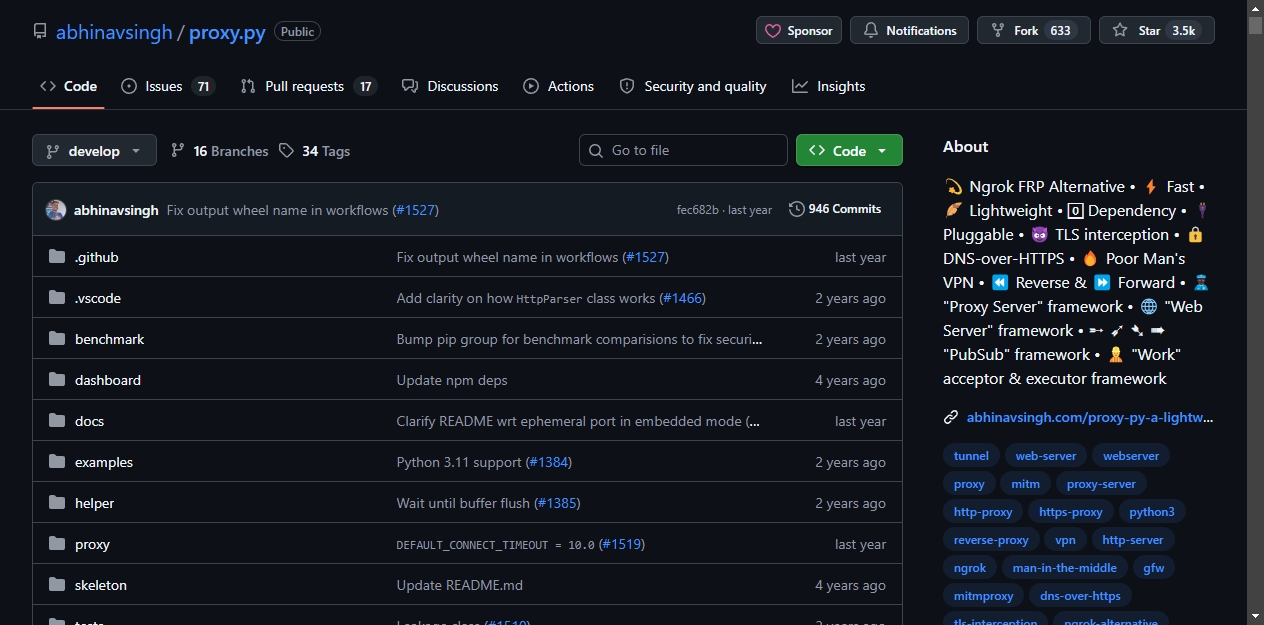Screen dimensions: 1264x625
Task: Open the proxy.py repository name link
Action: (227, 32)
